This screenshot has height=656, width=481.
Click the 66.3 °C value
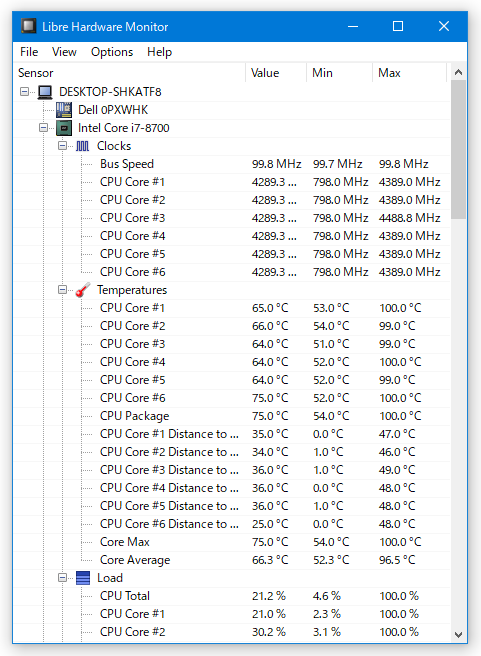pyautogui.click(x=270, y=559)
